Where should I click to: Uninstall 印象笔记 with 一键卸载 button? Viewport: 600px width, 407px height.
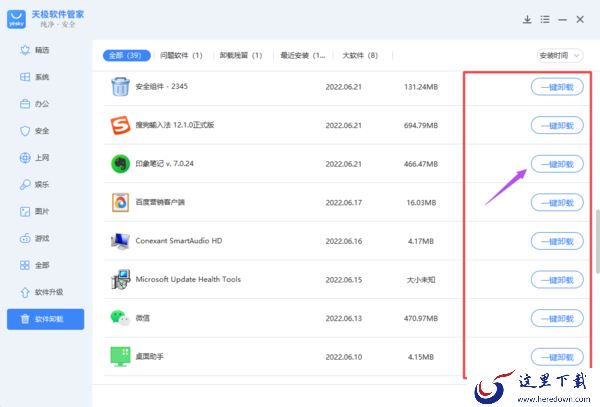coord(557,164)
